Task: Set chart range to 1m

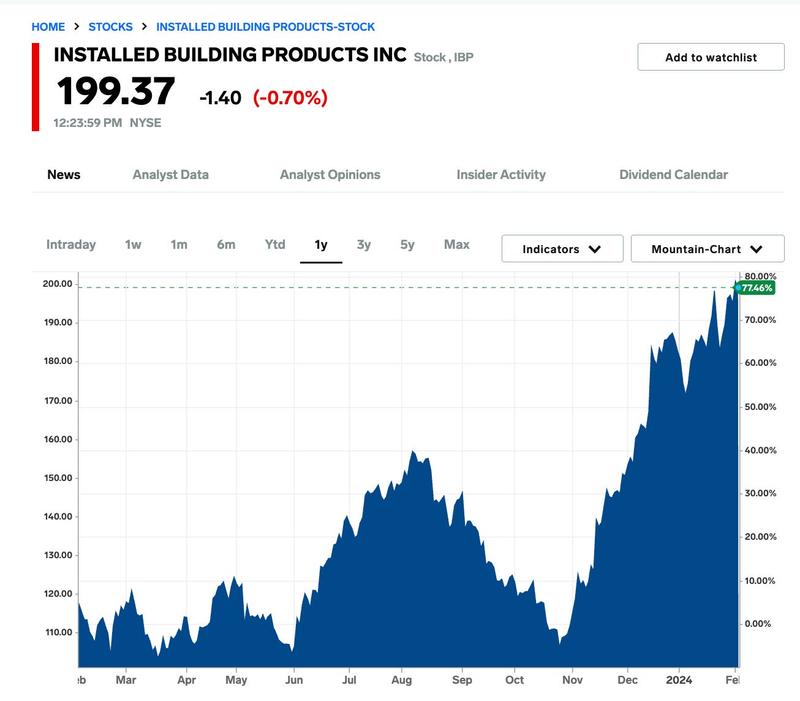Action: point(179,244)
